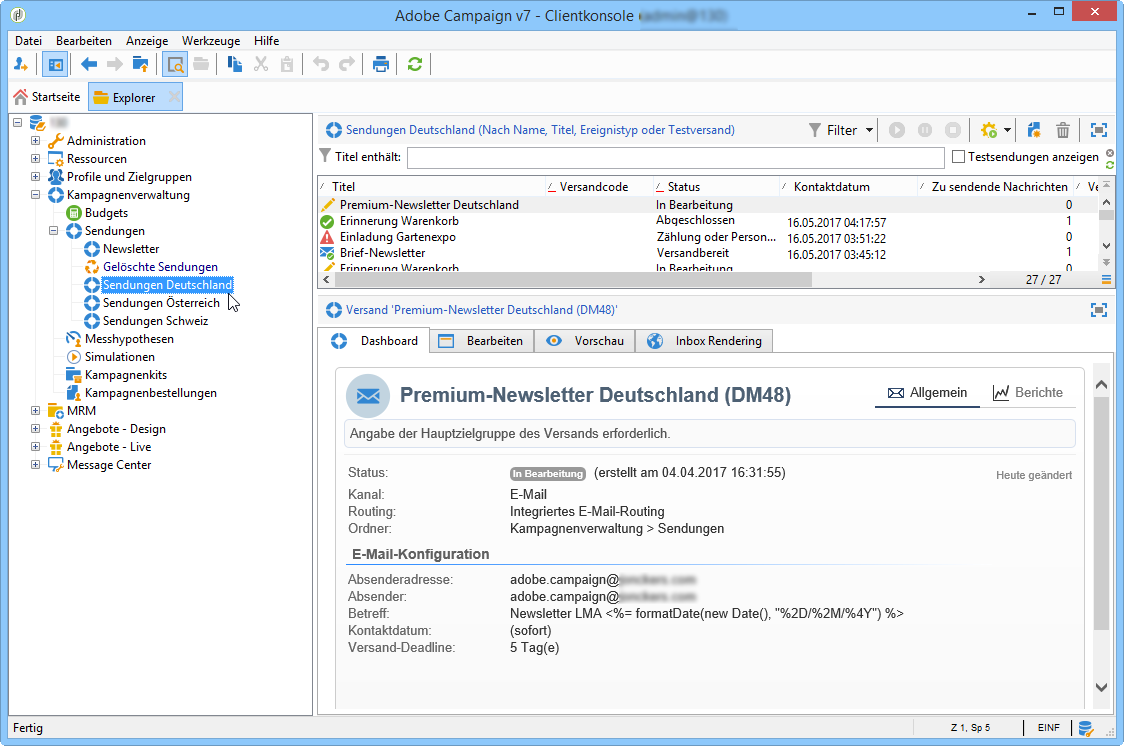
Task: Open the Anzeige menu
Action: [147, 41]
